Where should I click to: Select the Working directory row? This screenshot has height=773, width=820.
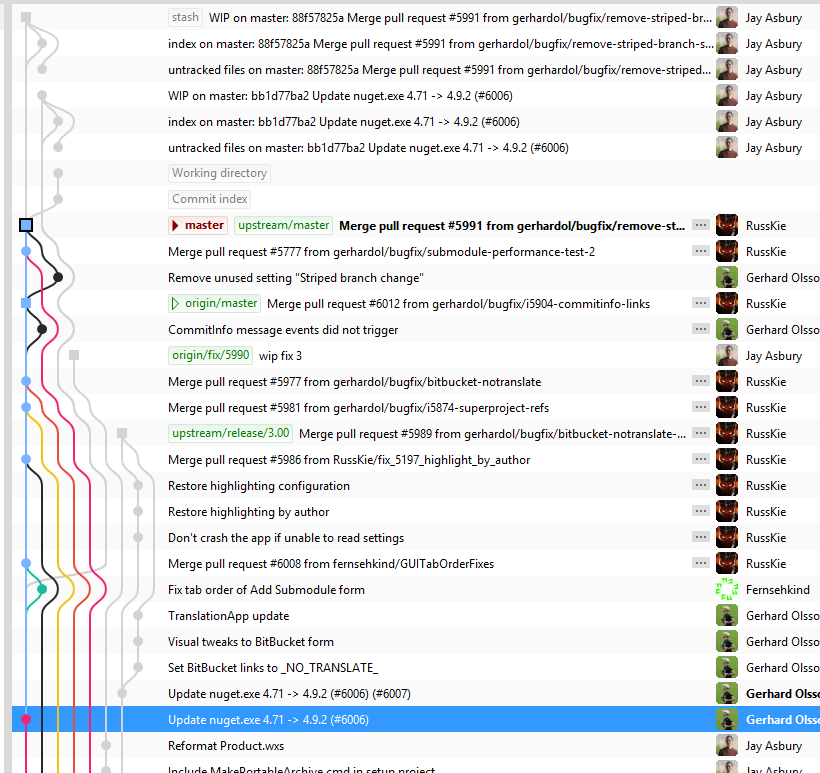(x=219, y=173)
